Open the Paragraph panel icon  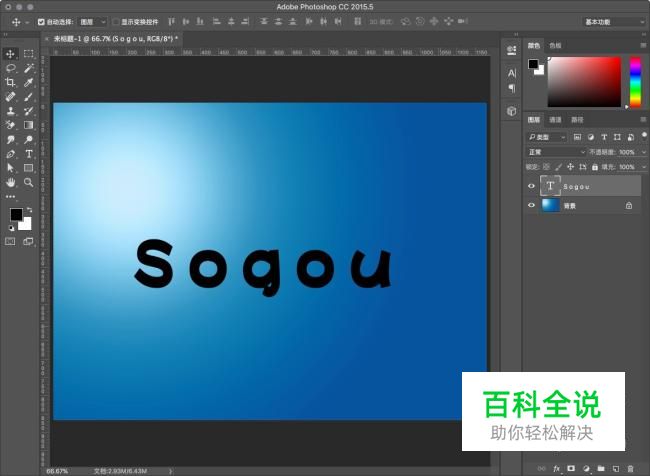pos(512,88)
